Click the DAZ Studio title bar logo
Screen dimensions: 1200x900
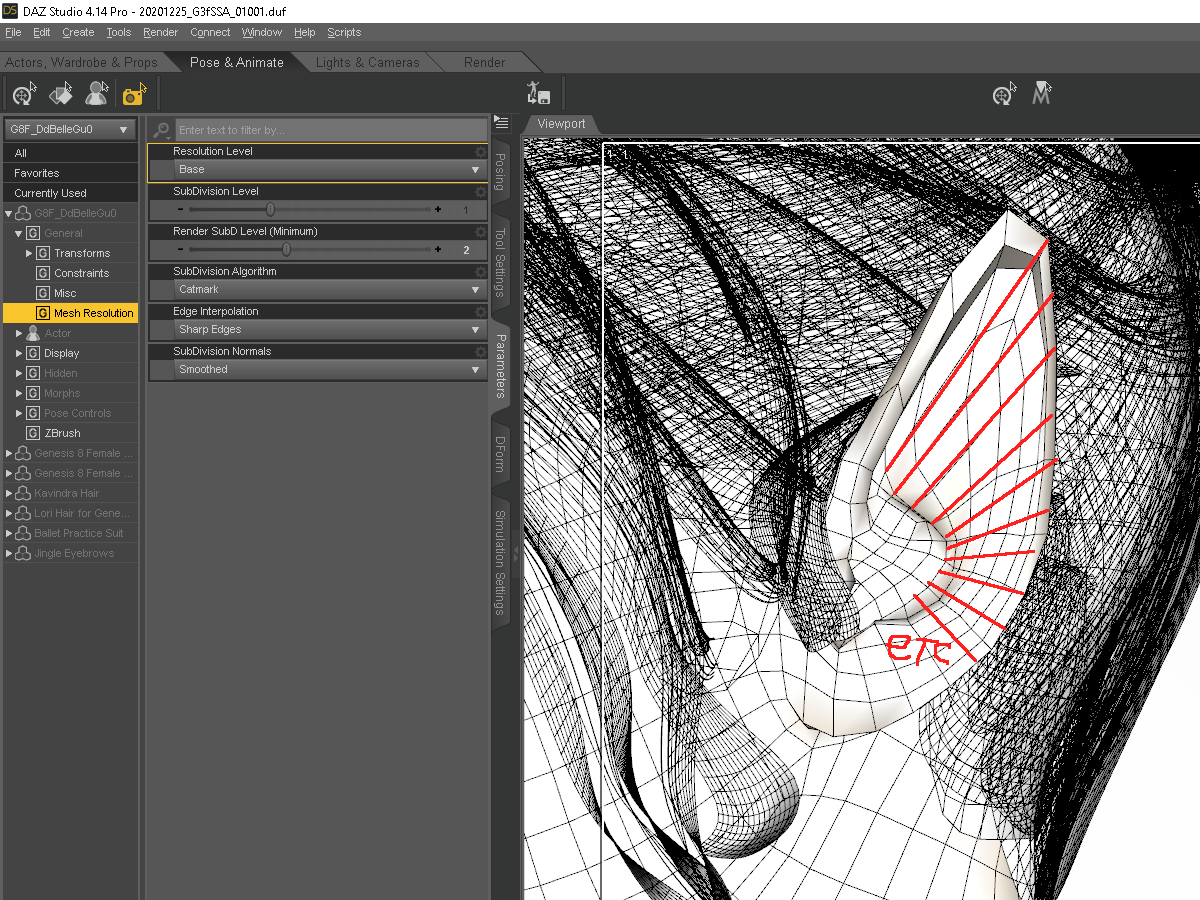pyautogui.click(x=10, y=10)
